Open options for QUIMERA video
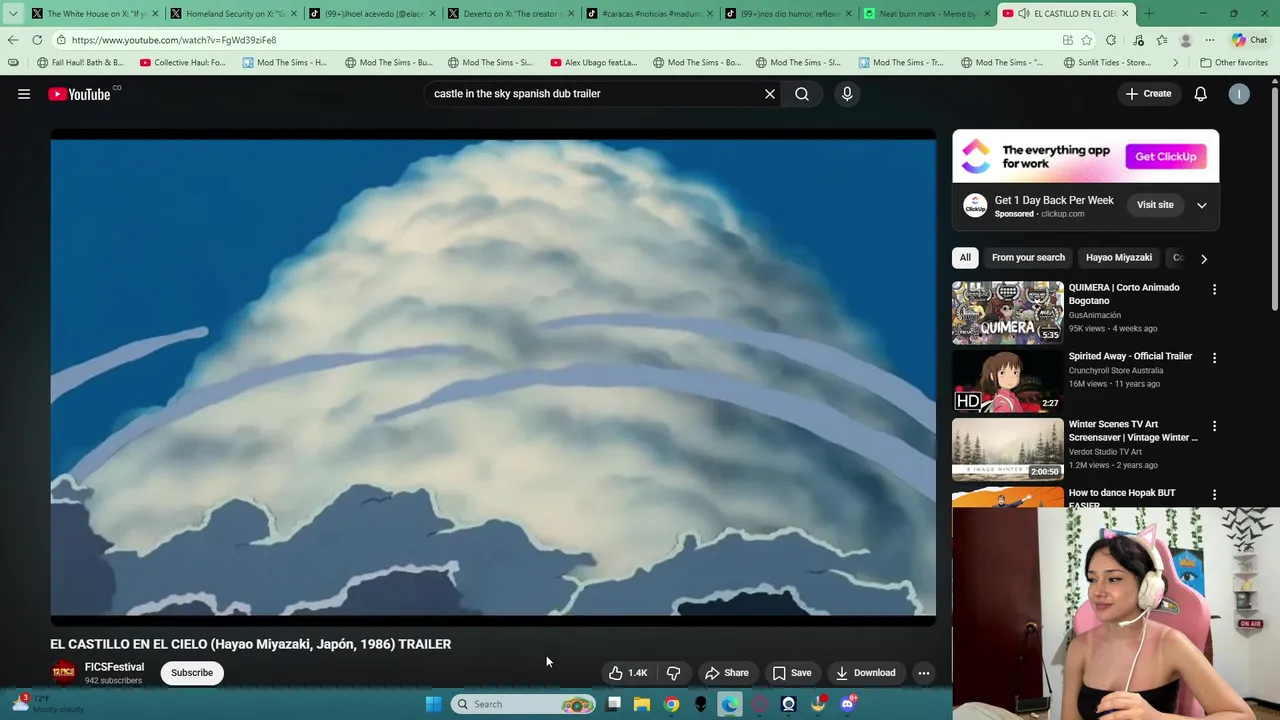 pyautogui.click(x=1214, y=290)
